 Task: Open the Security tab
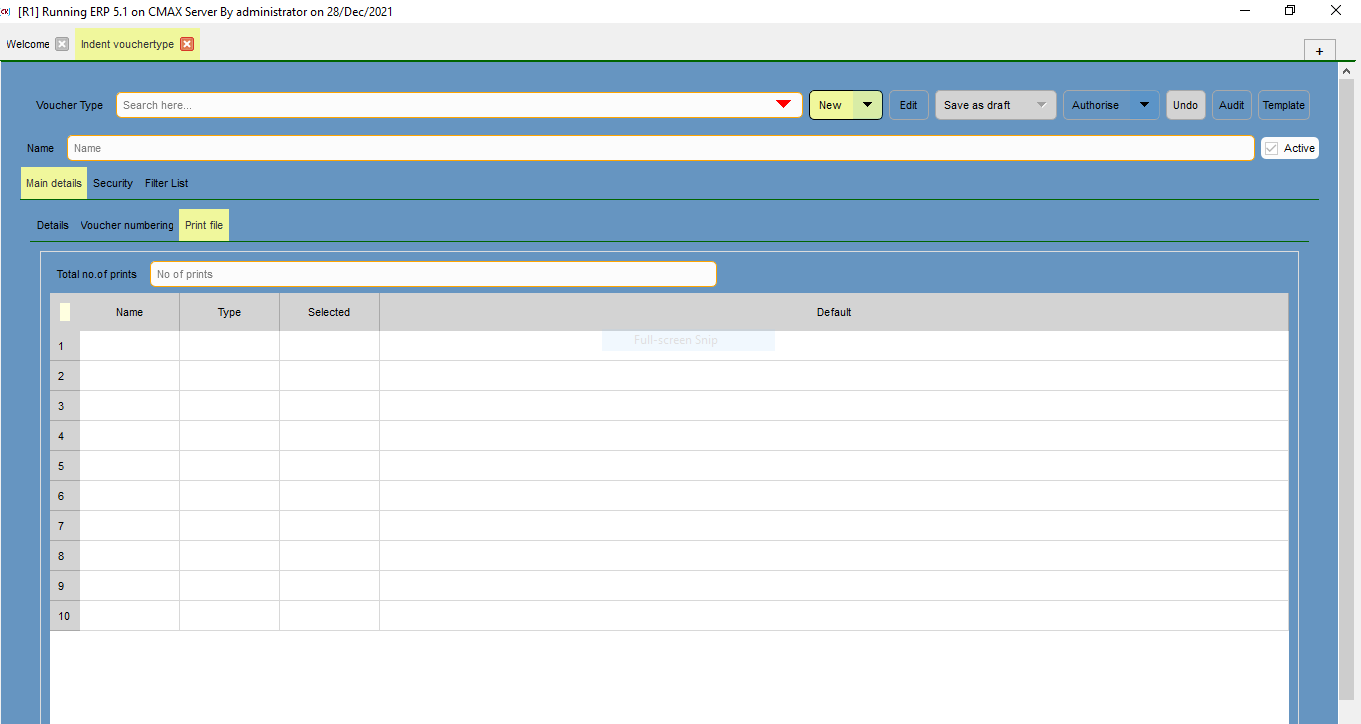coord(113,183)
